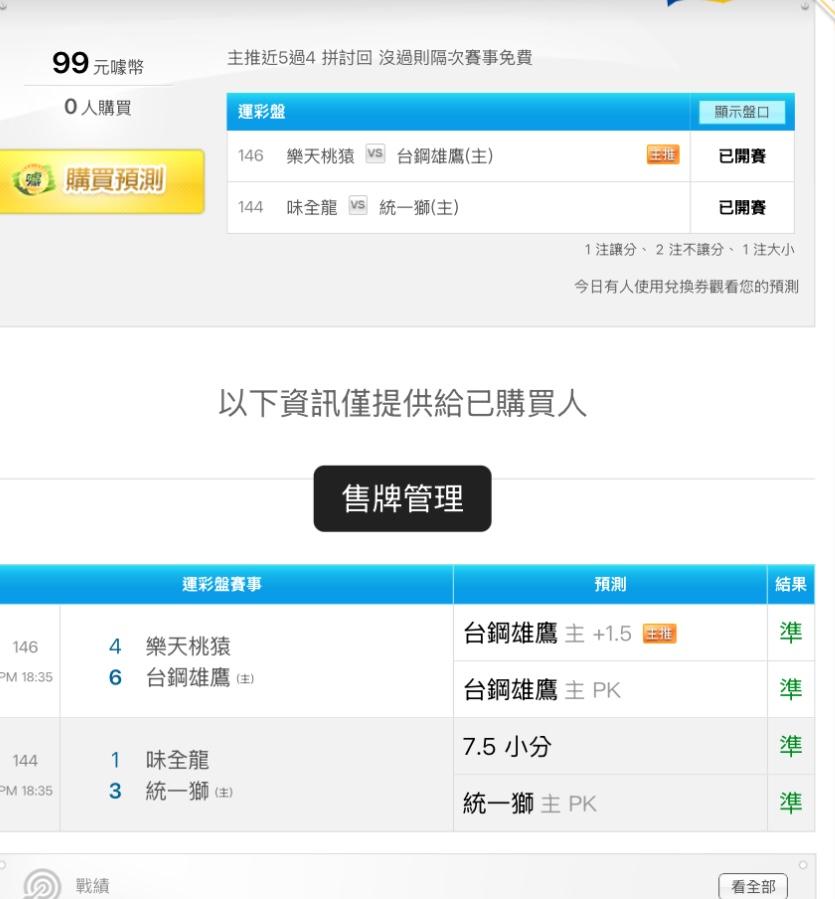
Task: Click prediction 7.5 小分
Action: [x=507, y=746]
